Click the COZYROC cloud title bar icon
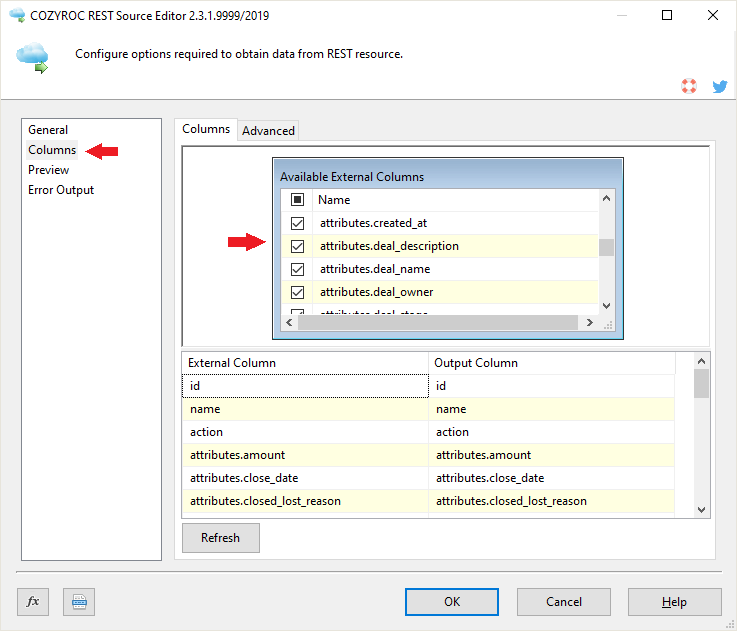The image size is (737, 631). point(17,15)
